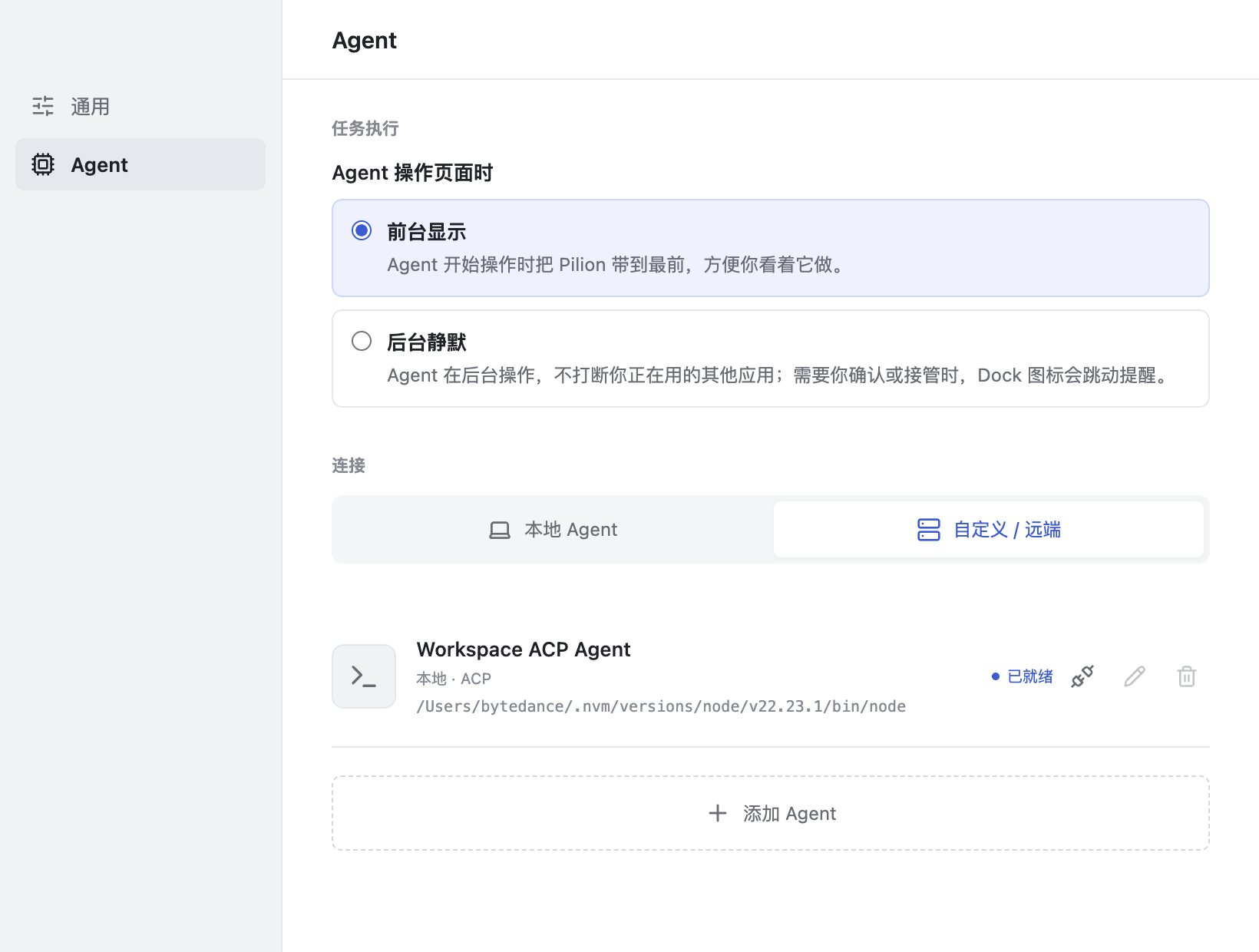Screen dimensions: 1259x952
Task: Click the Agent 操作页面时 heading
Action: (412, 173)
